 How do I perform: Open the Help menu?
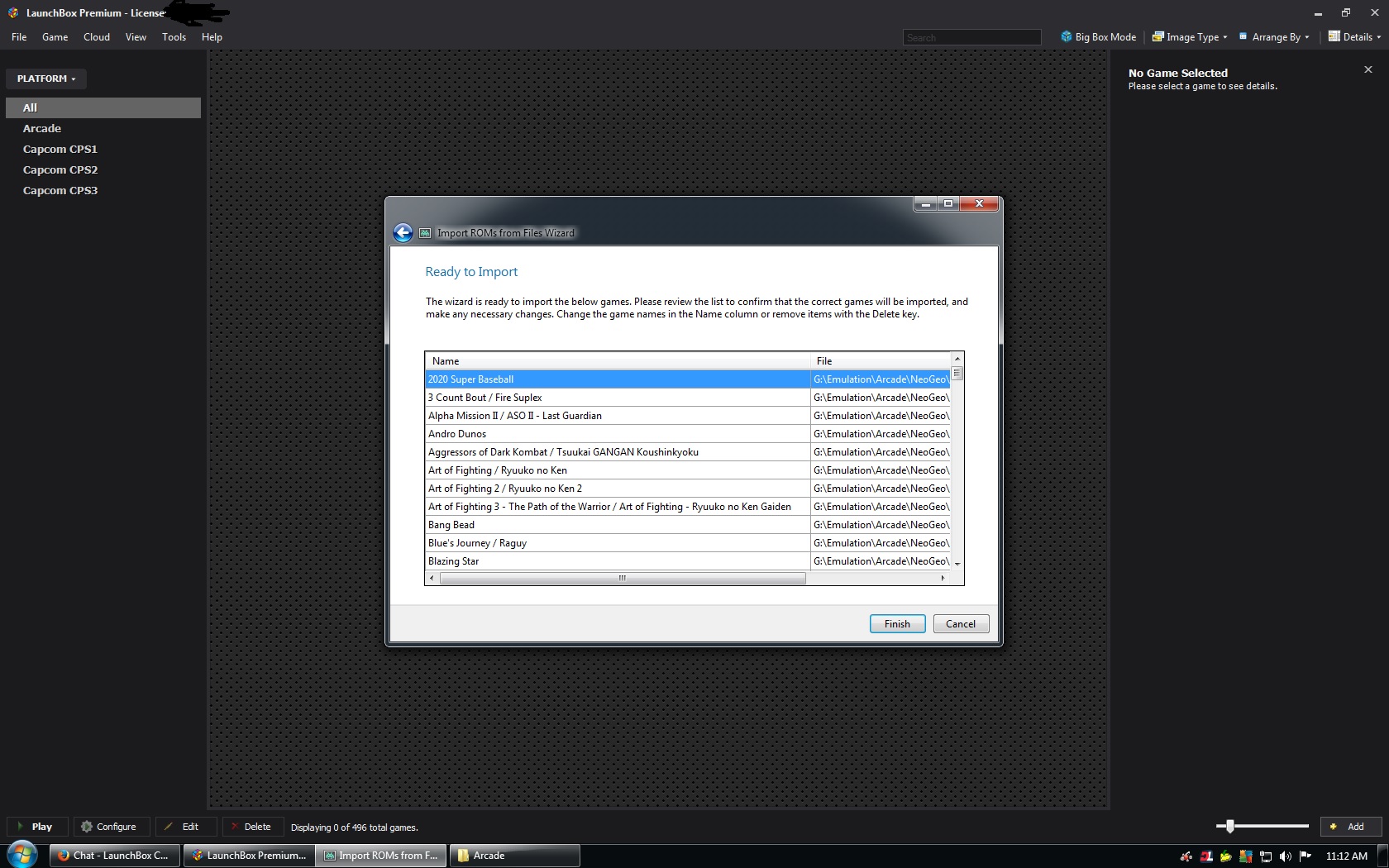coord(212,37)
